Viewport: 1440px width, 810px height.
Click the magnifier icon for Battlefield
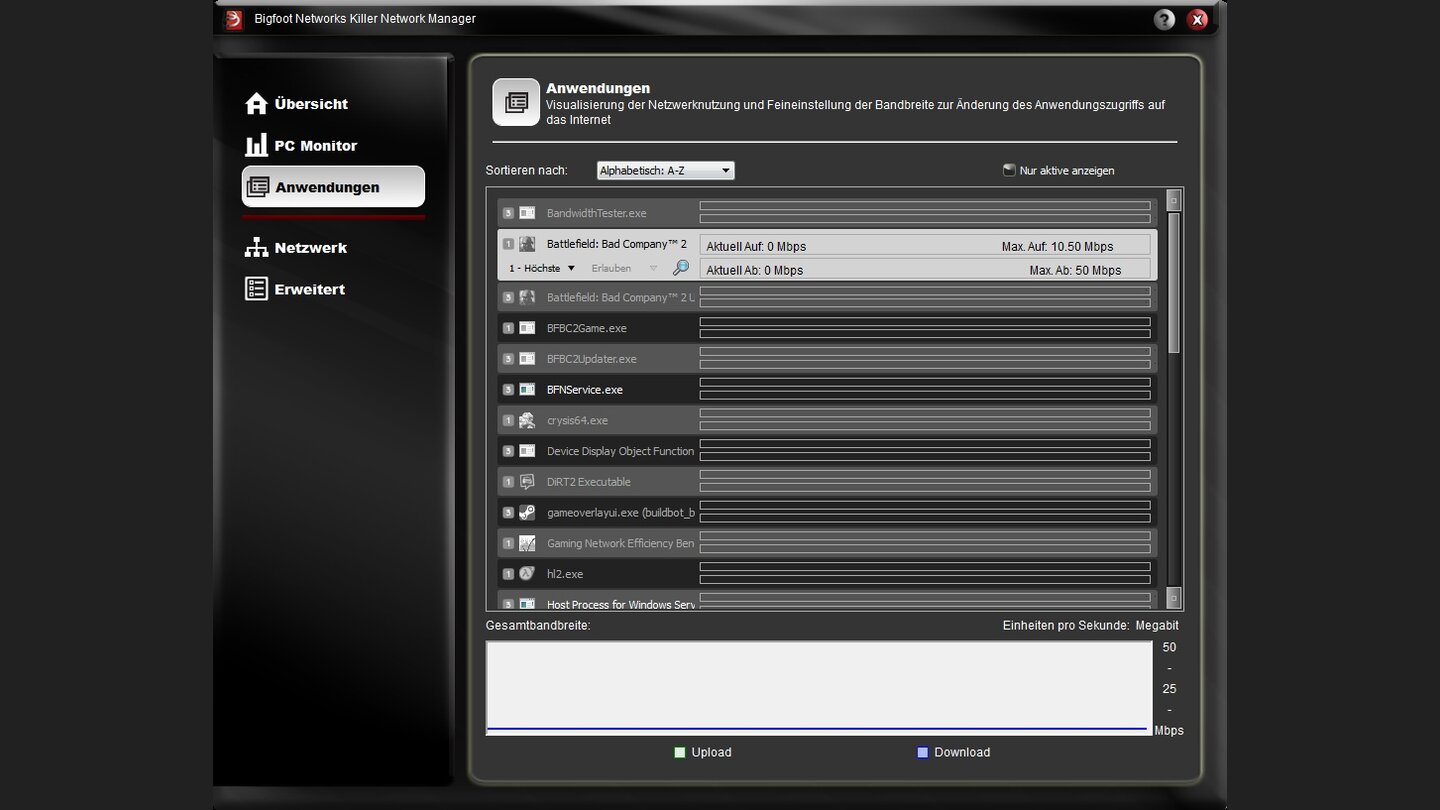(x=681, y=268)
